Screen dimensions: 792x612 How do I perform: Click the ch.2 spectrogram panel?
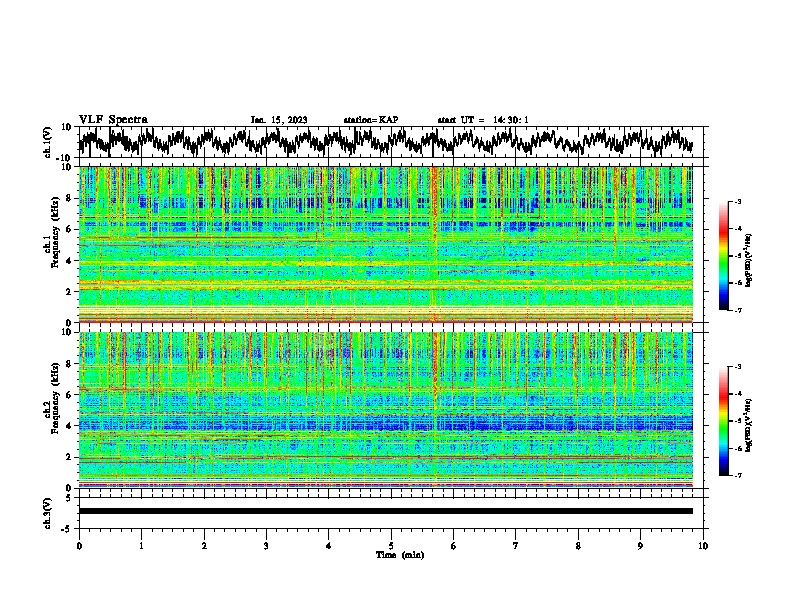pos(386,410)
